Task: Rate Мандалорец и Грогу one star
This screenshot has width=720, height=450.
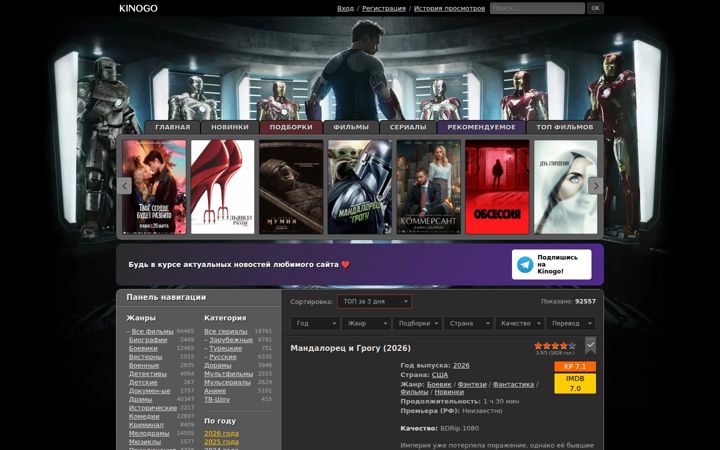Action: point(538,345)
